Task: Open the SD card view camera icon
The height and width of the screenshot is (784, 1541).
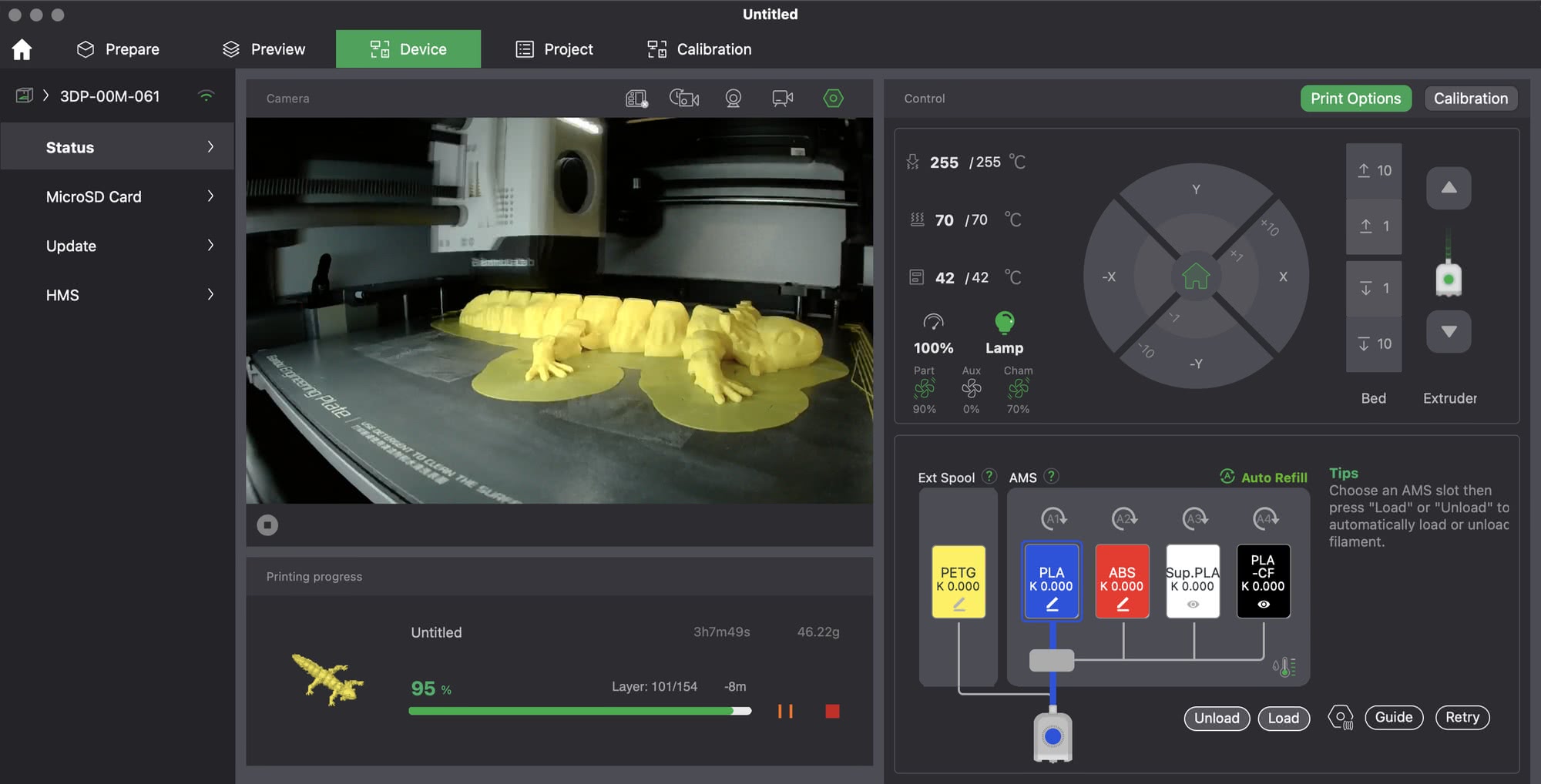Action: point(636,99)
